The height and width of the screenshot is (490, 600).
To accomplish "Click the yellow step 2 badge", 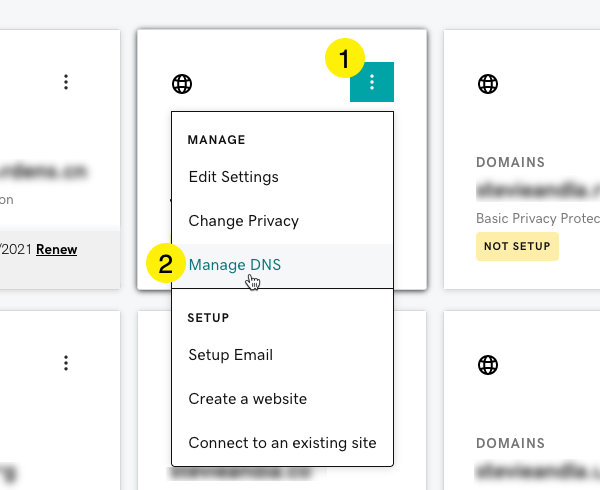I will (165, 264).
